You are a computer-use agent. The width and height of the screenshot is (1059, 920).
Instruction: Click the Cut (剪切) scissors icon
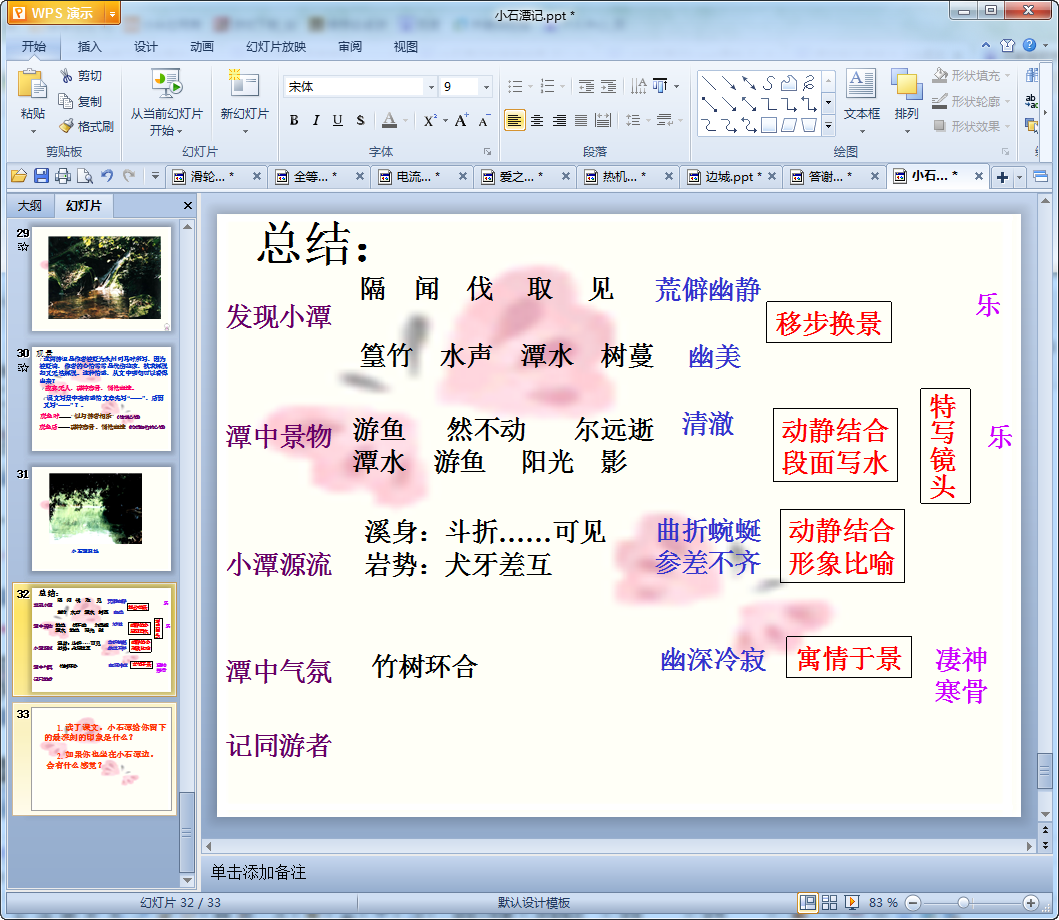[x=66, y=76]
